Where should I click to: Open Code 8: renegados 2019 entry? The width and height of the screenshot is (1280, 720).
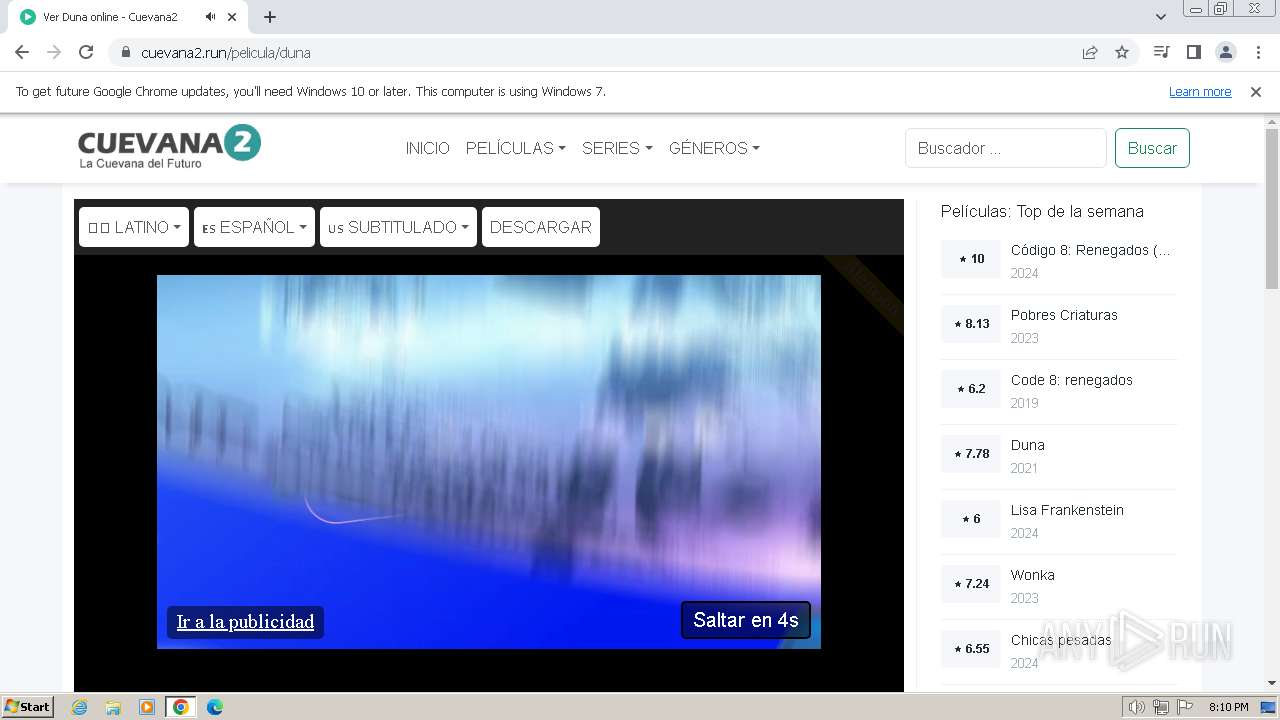(x=1071, y=380)
